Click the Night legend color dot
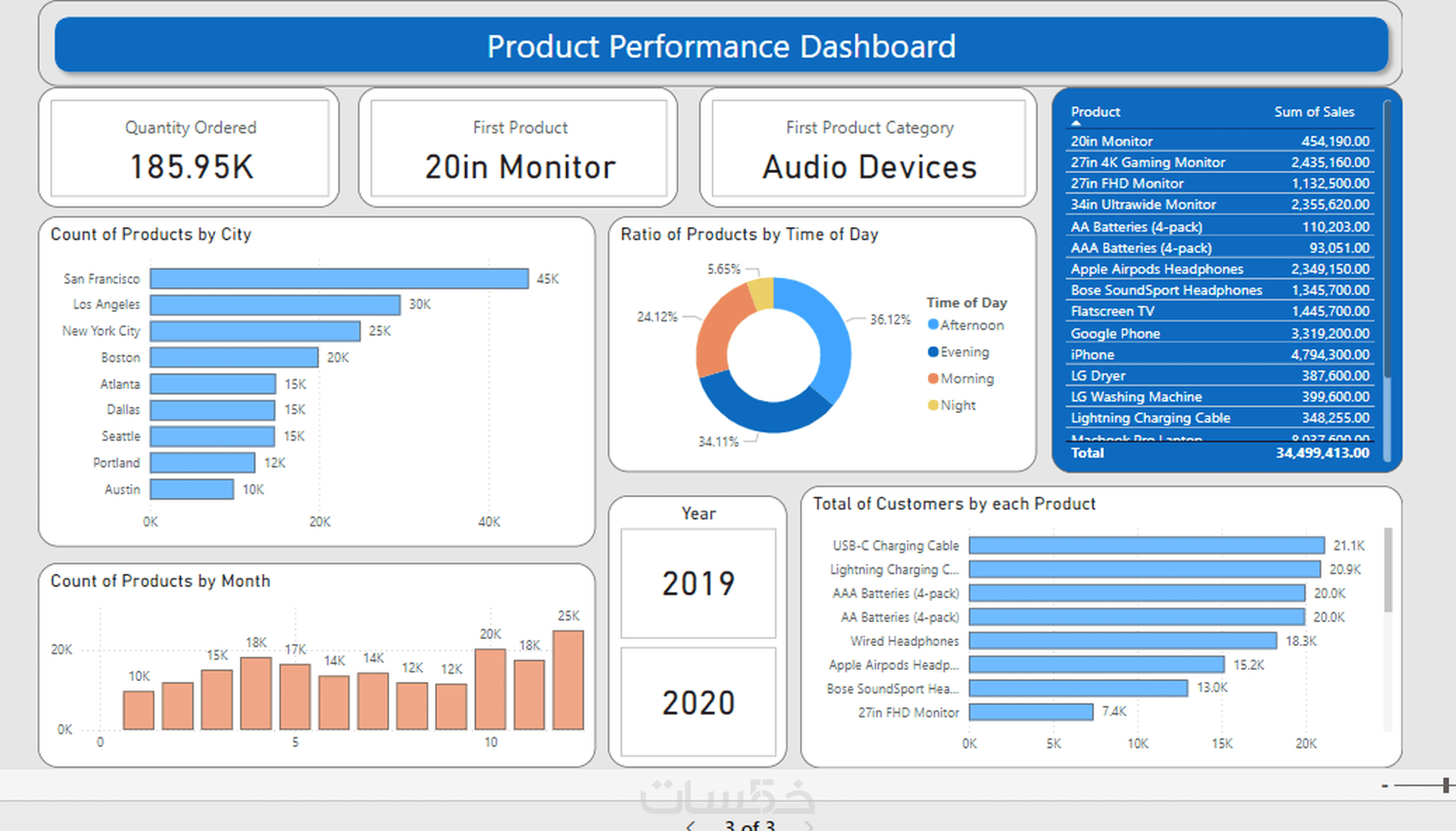 click(933, 404)
